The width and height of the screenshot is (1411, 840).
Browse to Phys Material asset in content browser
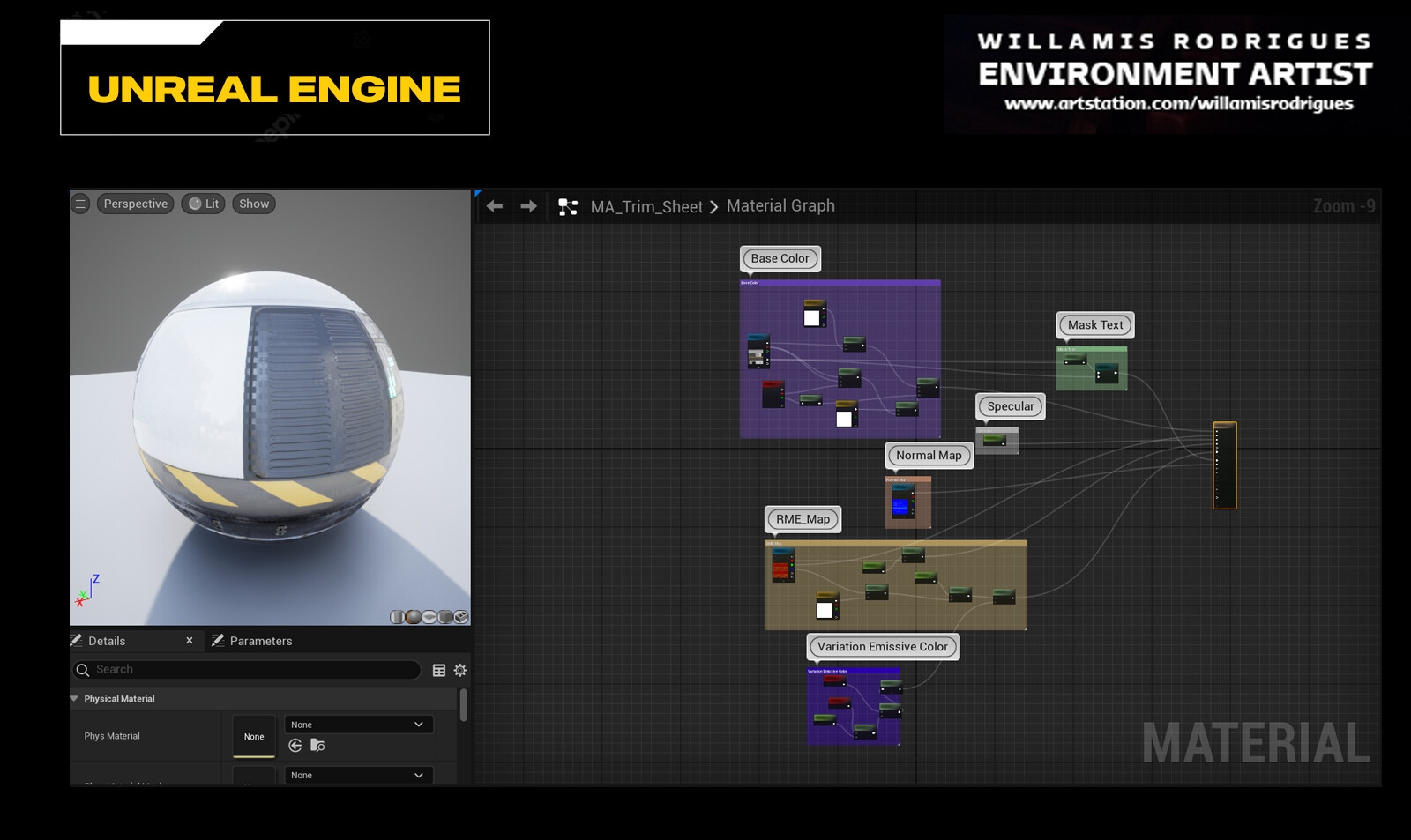click(x=318, y=746)
